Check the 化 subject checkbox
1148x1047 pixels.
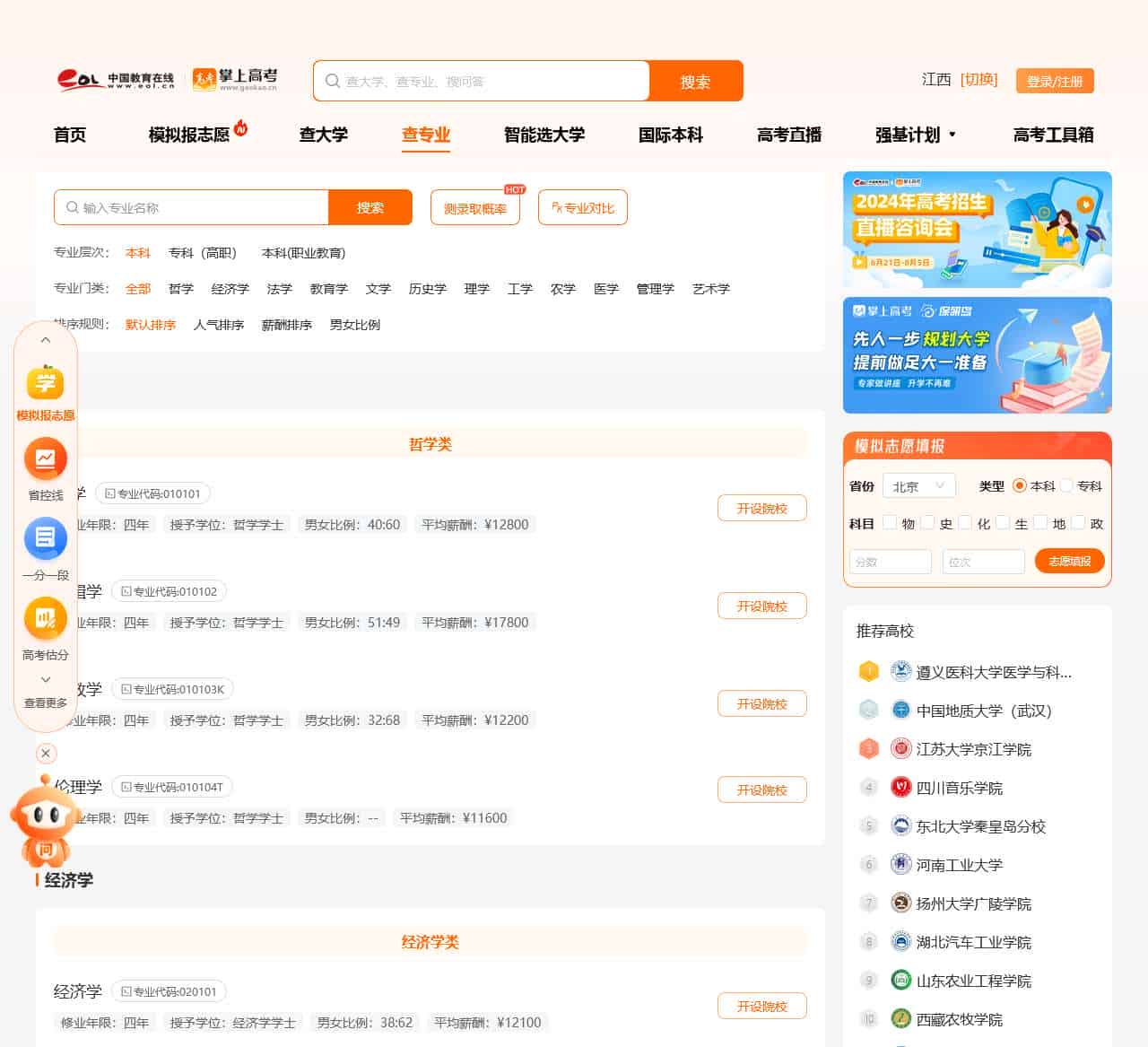pos(964,522)
